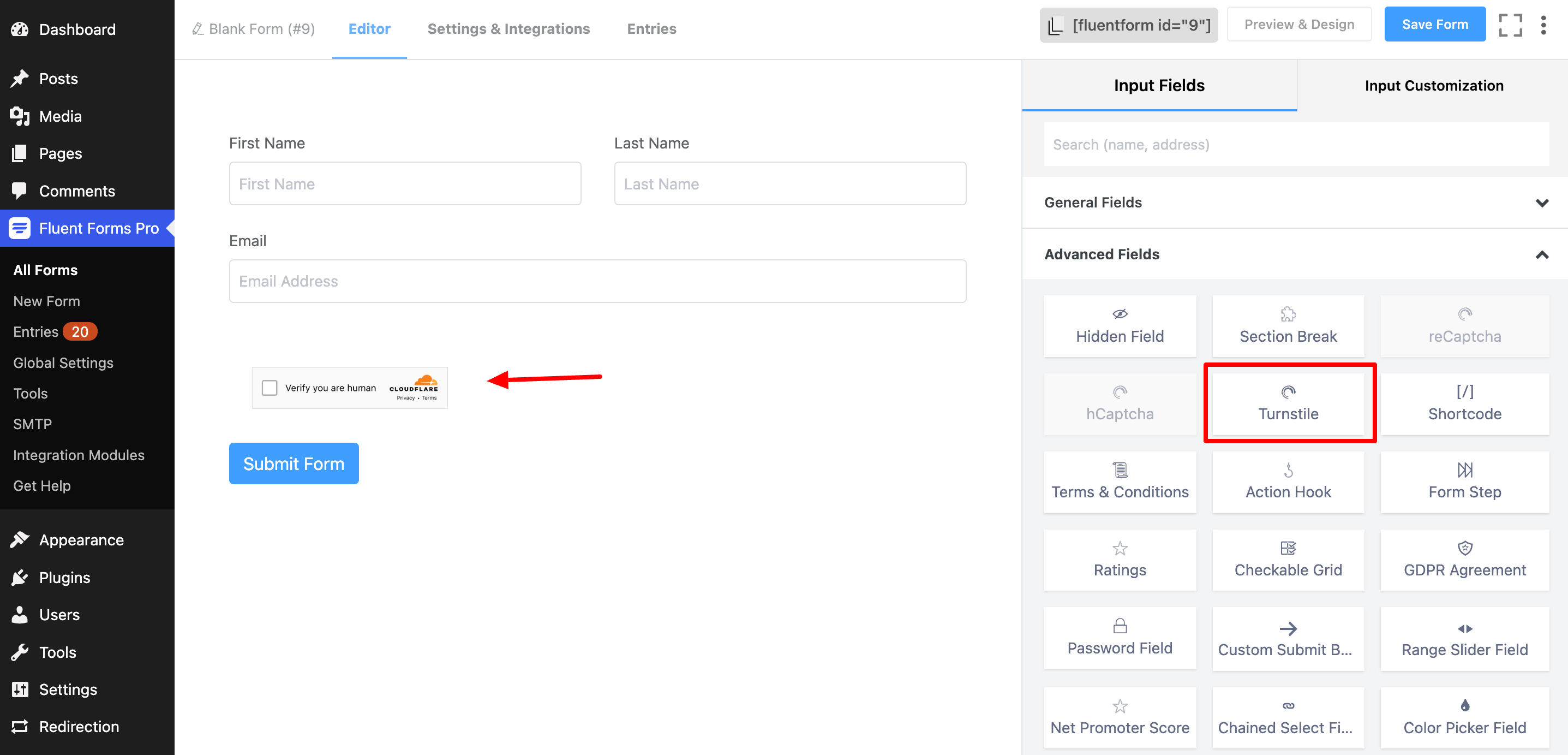Image resolution: width=1568 pixels, height=755 pixels.
Task: Click the Preview & Design button
Action: click(1299, 25)
